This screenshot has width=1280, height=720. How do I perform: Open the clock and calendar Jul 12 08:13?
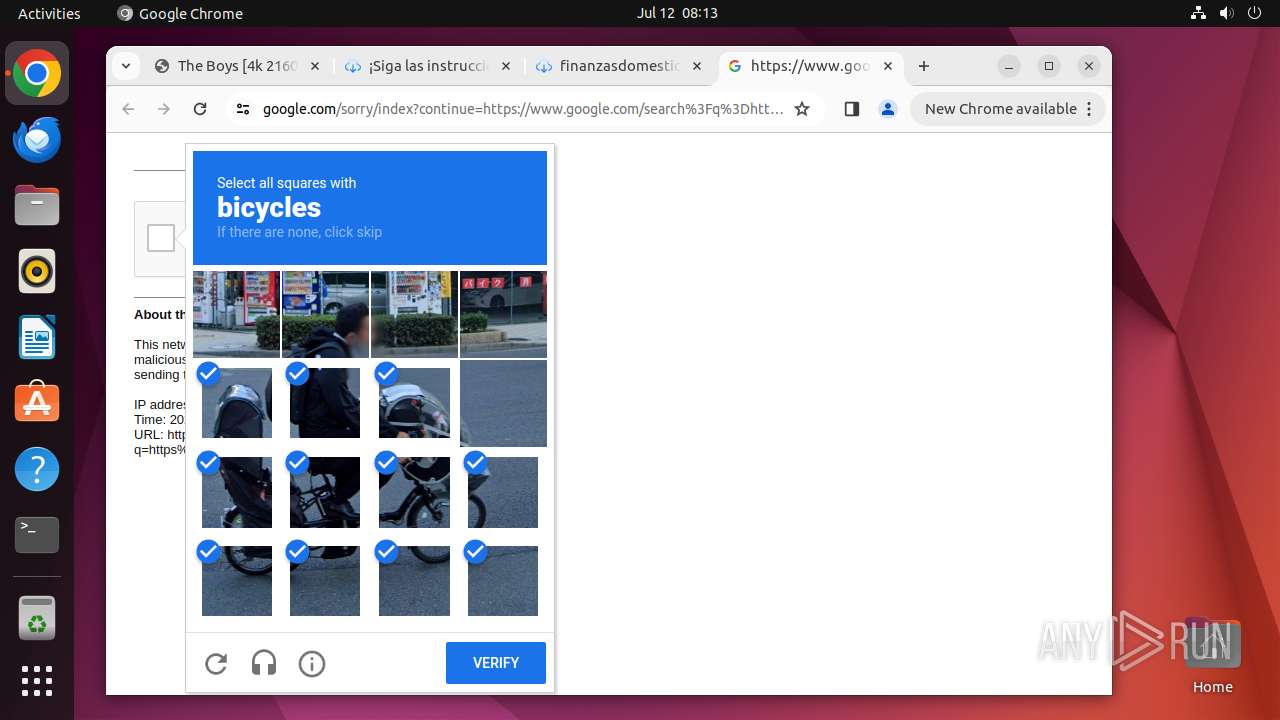point(677,13)
